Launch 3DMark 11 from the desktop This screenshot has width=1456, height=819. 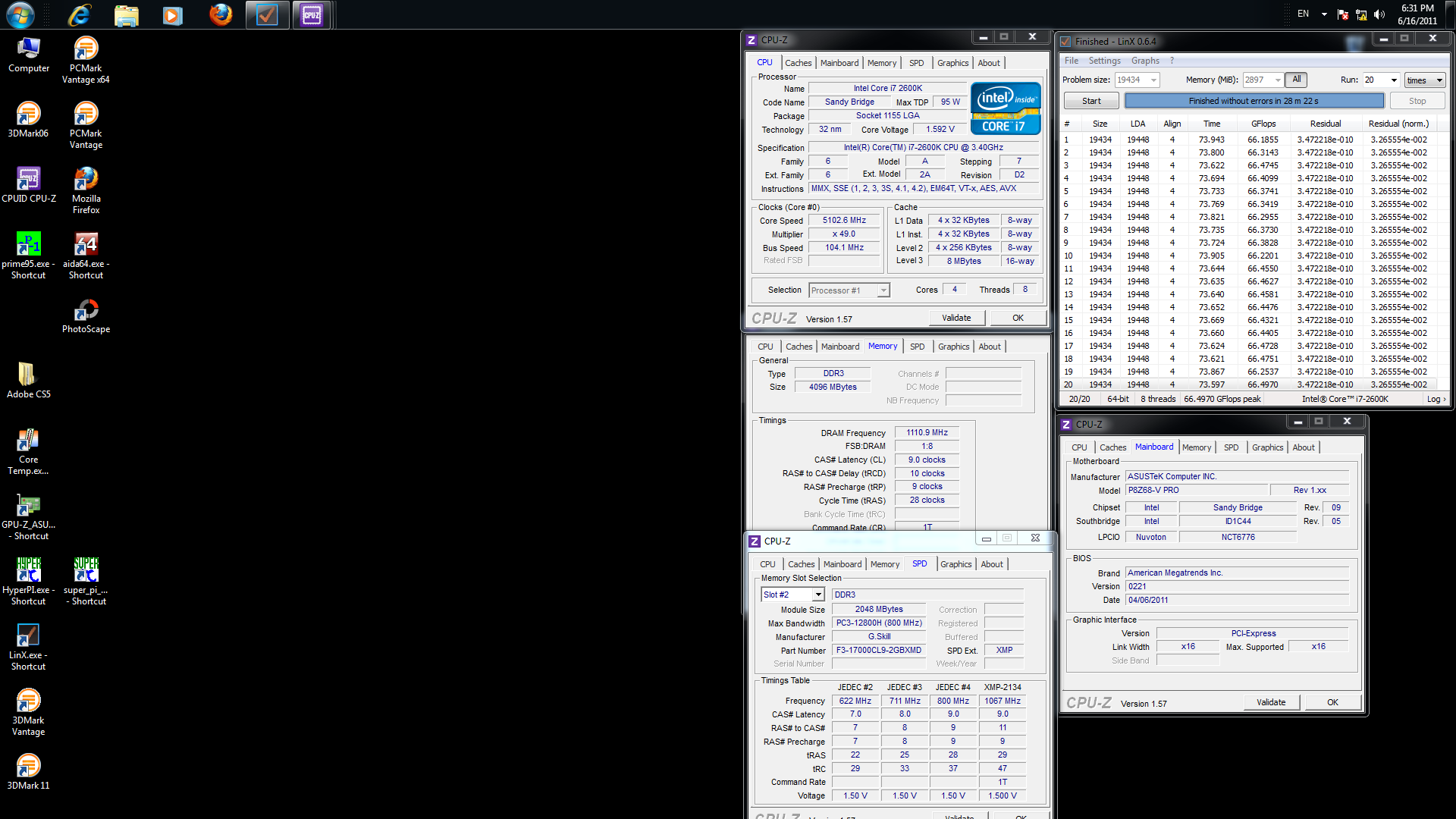[28, 767]
